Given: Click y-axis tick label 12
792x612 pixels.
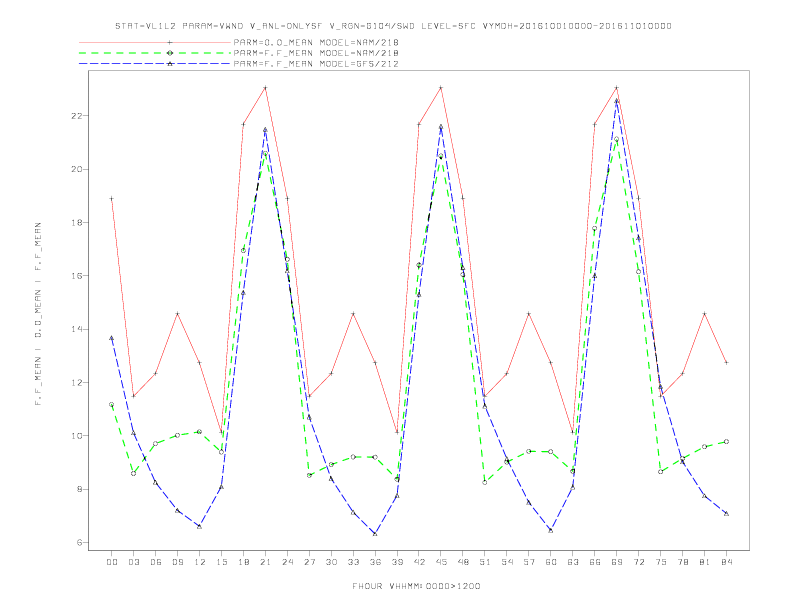Looking at the screenshot, I should 77,382.
